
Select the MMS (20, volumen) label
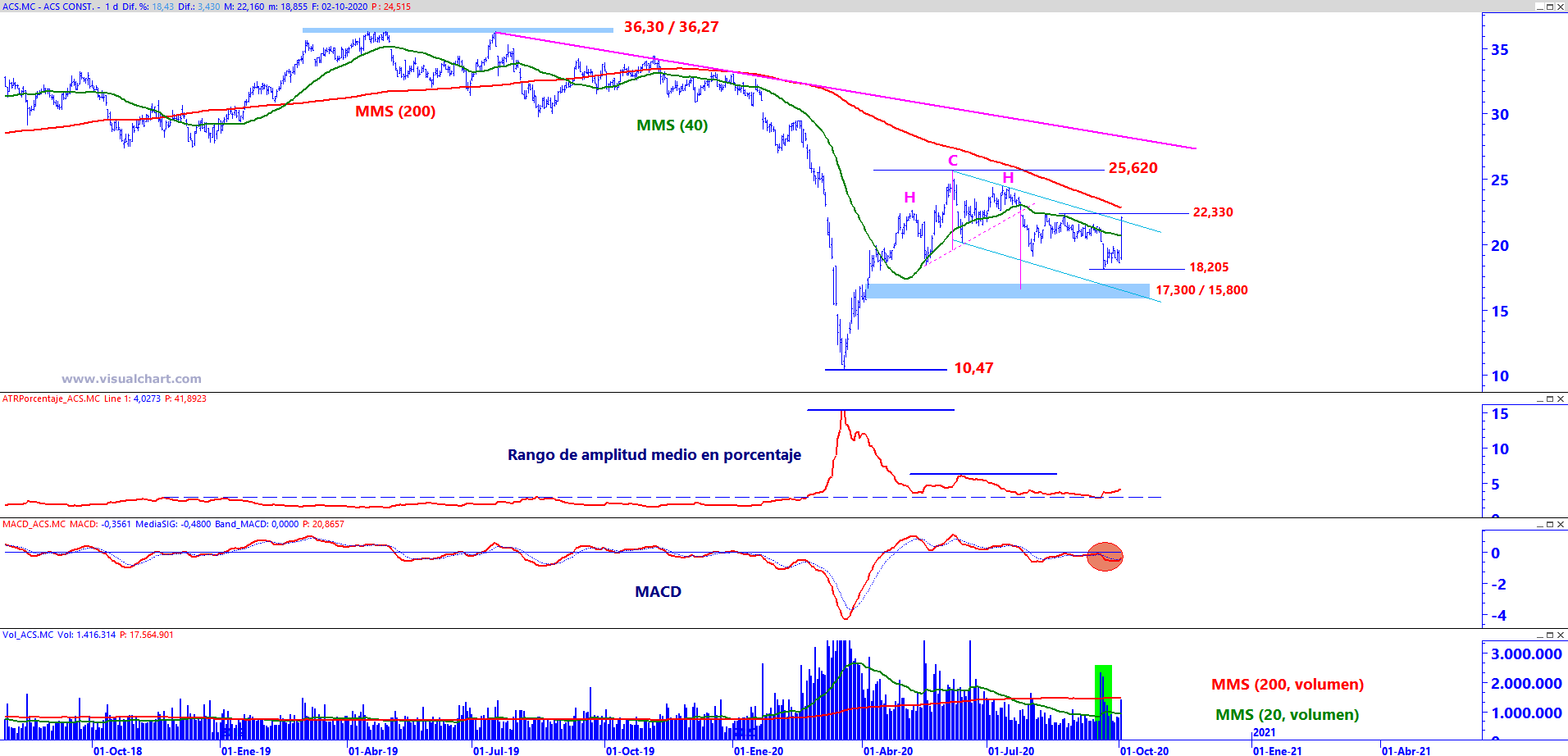[1287, 715]
